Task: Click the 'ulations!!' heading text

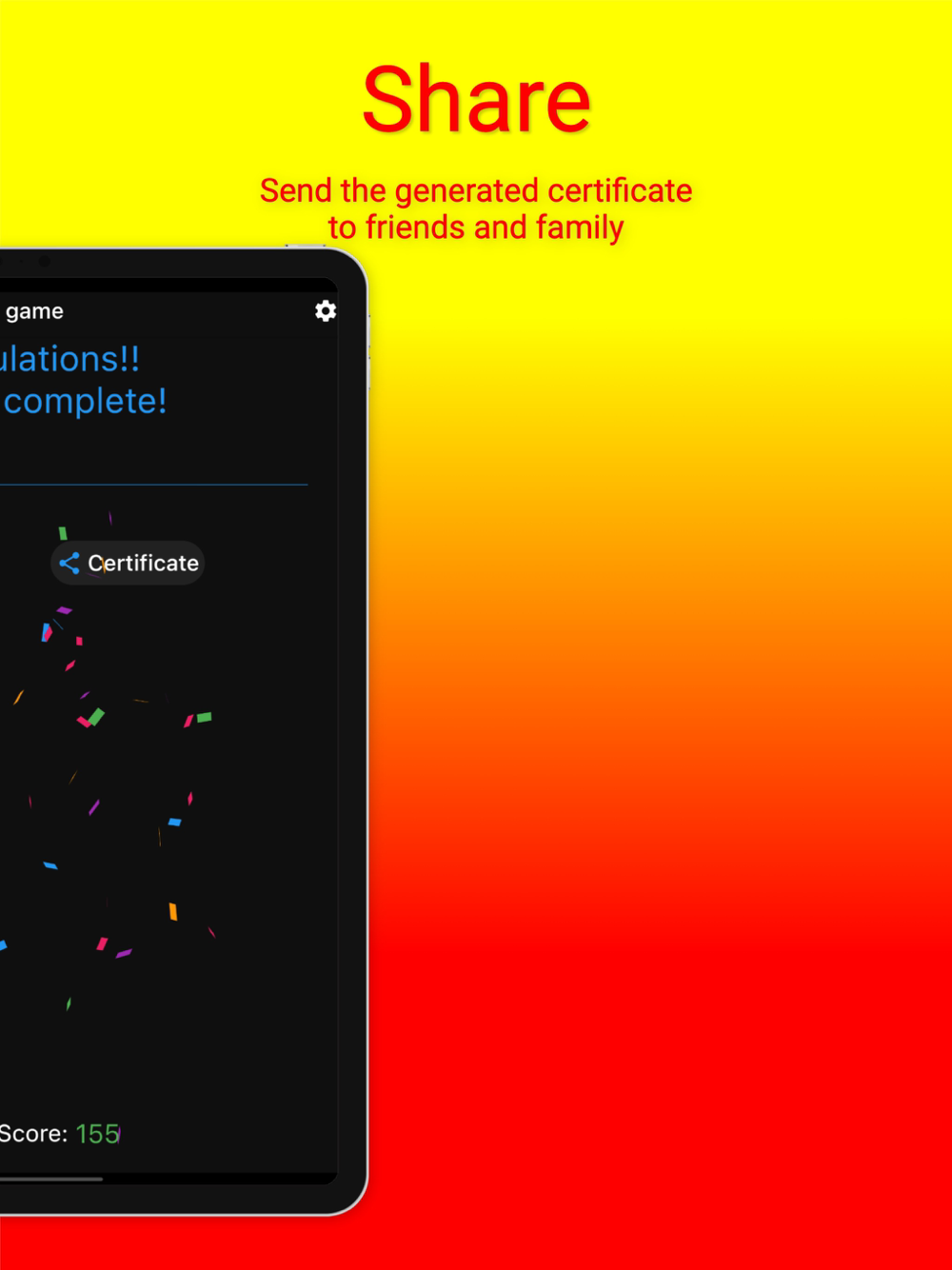Action: [x=69, y=359]
